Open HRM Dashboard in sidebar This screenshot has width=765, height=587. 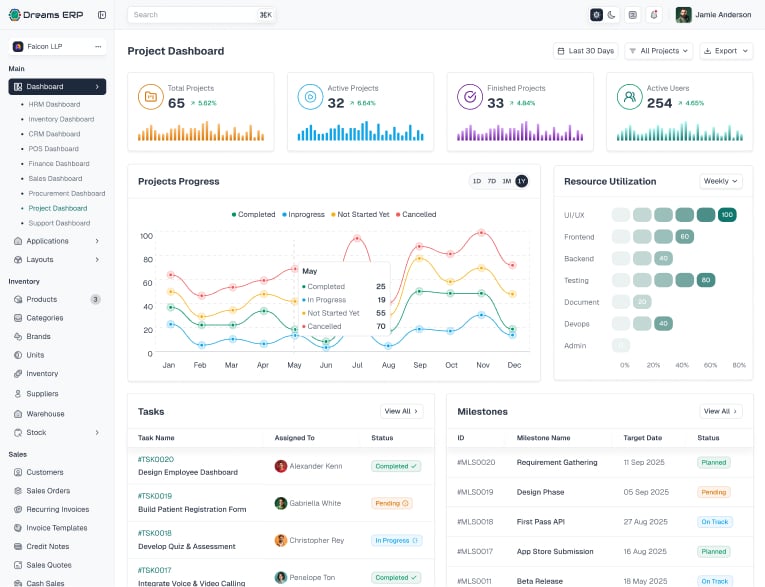[54, 104]
